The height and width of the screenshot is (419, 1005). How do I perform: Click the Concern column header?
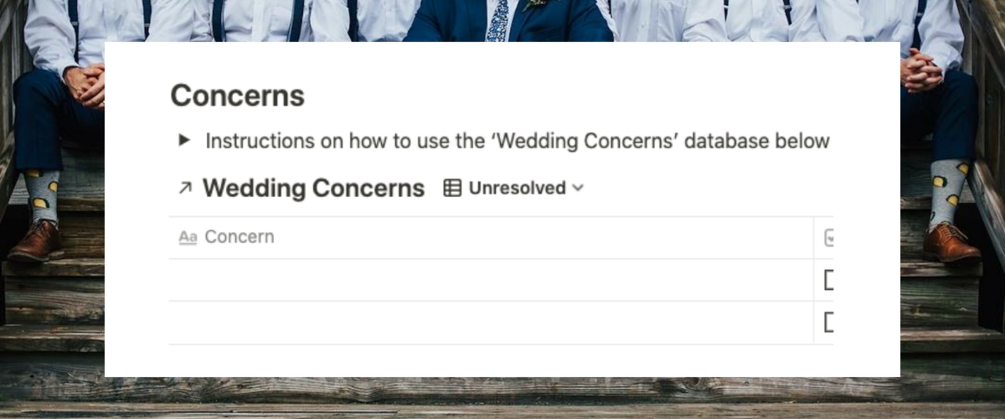pyautogui.click(x=240, y=237)
